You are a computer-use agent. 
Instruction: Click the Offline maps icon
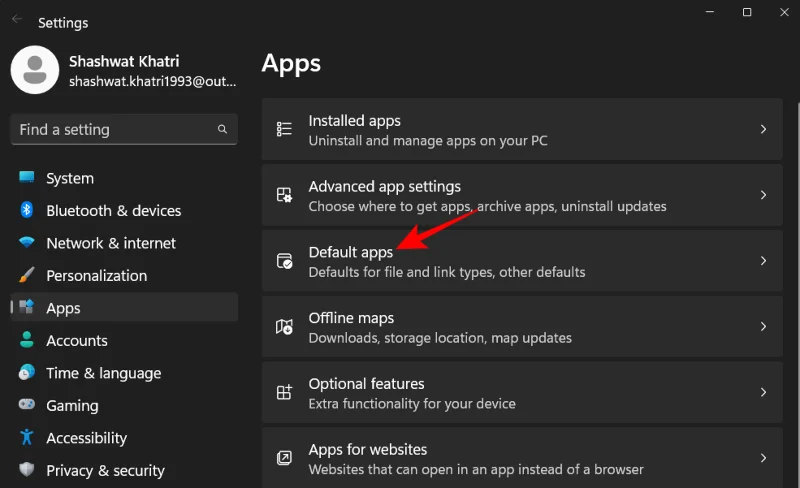point(284,327)
